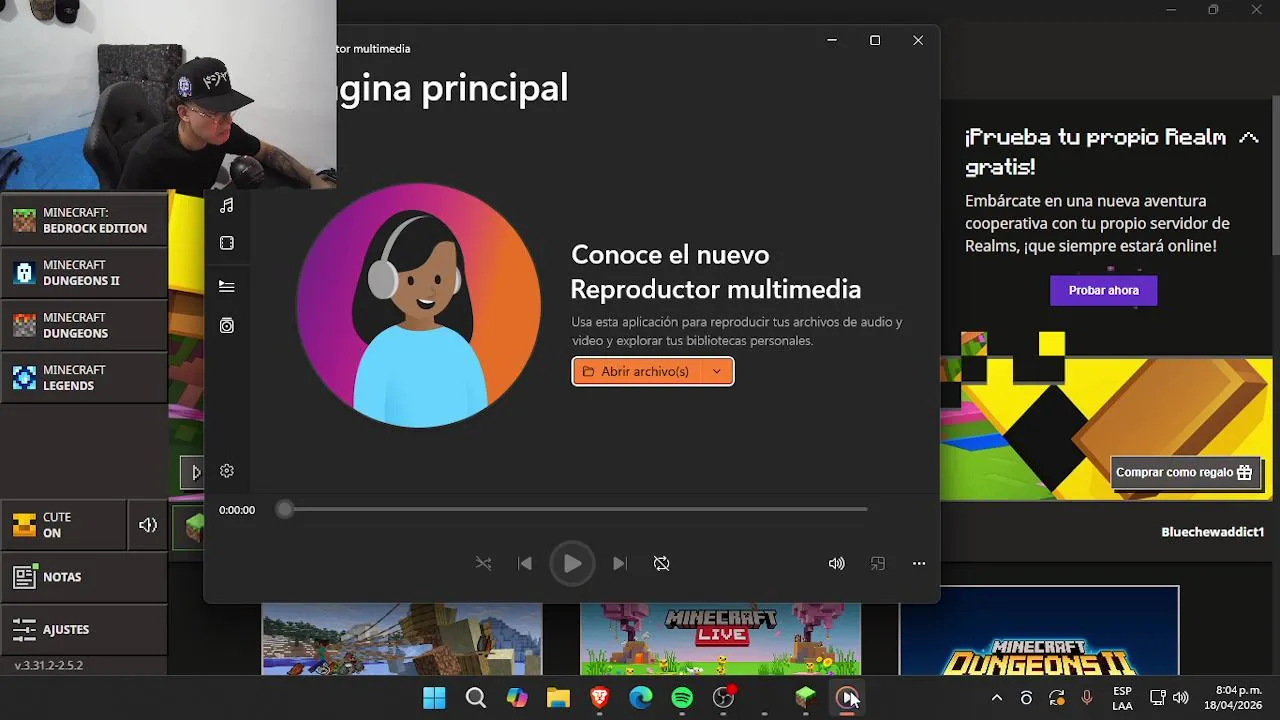Show hidden system tray icons
Image resolution: width=1280 pixels, height=720 pixels.
pyautogui.click(x=996, y=698)
